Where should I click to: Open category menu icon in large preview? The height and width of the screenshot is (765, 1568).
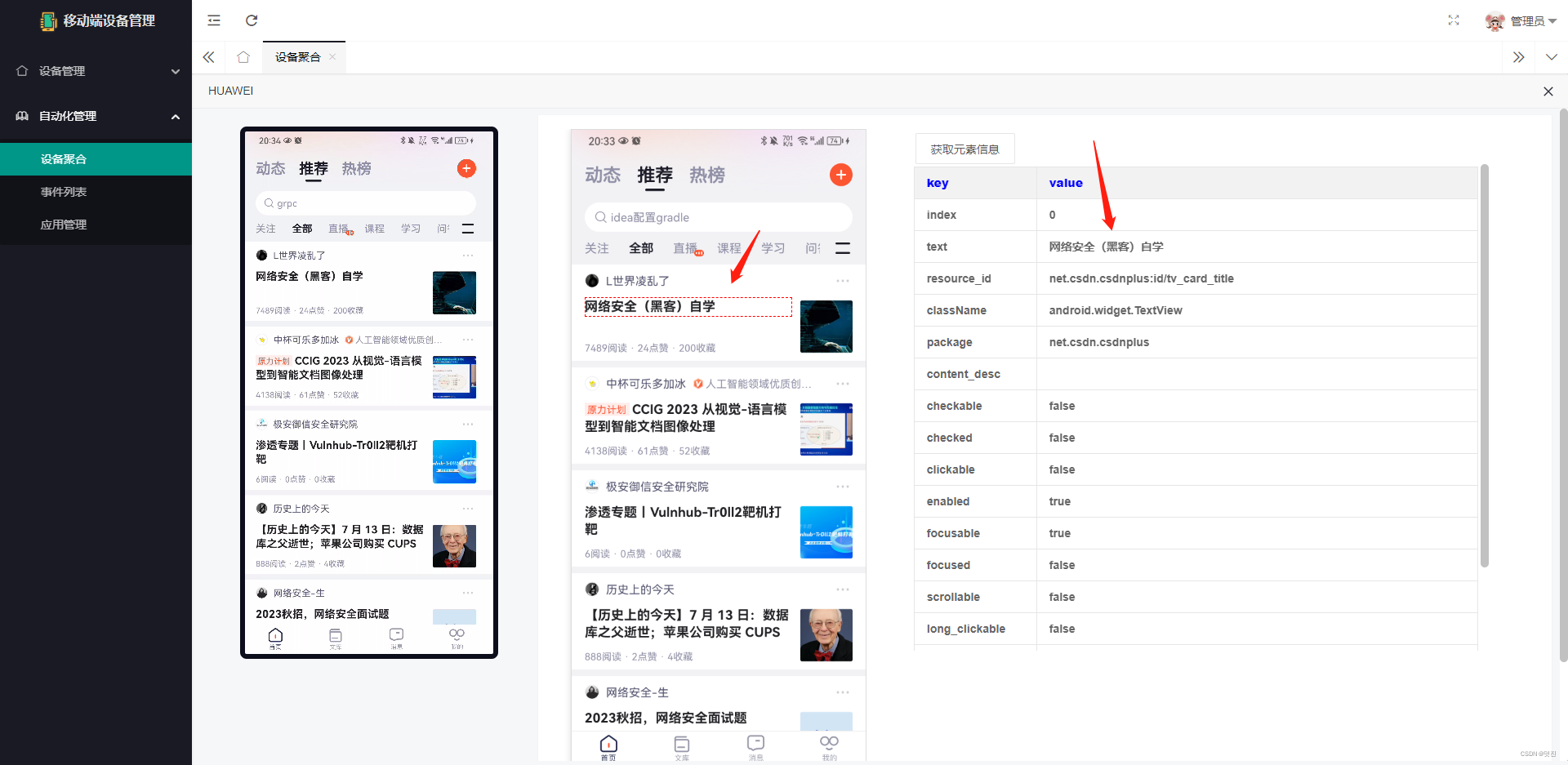[843, 248]
